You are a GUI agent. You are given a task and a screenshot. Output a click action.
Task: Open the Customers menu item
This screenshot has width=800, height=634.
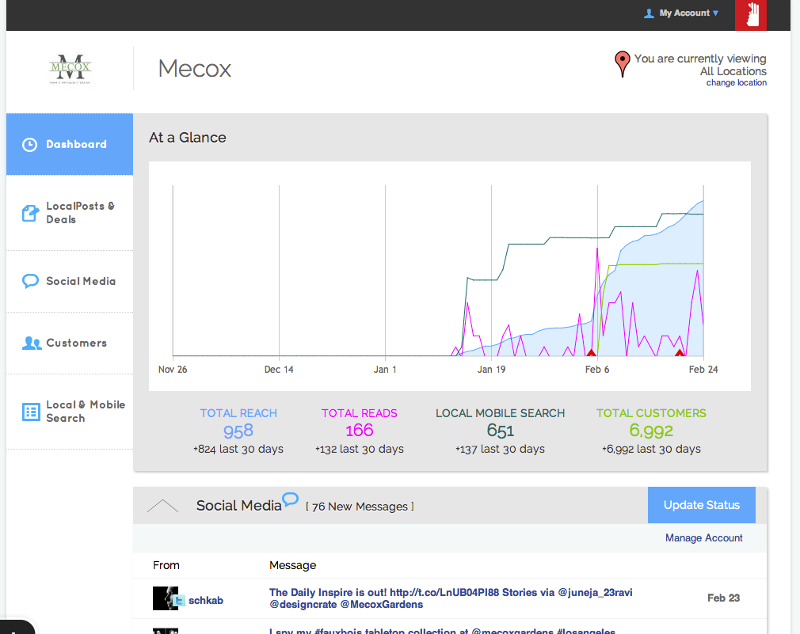[76, 343]
